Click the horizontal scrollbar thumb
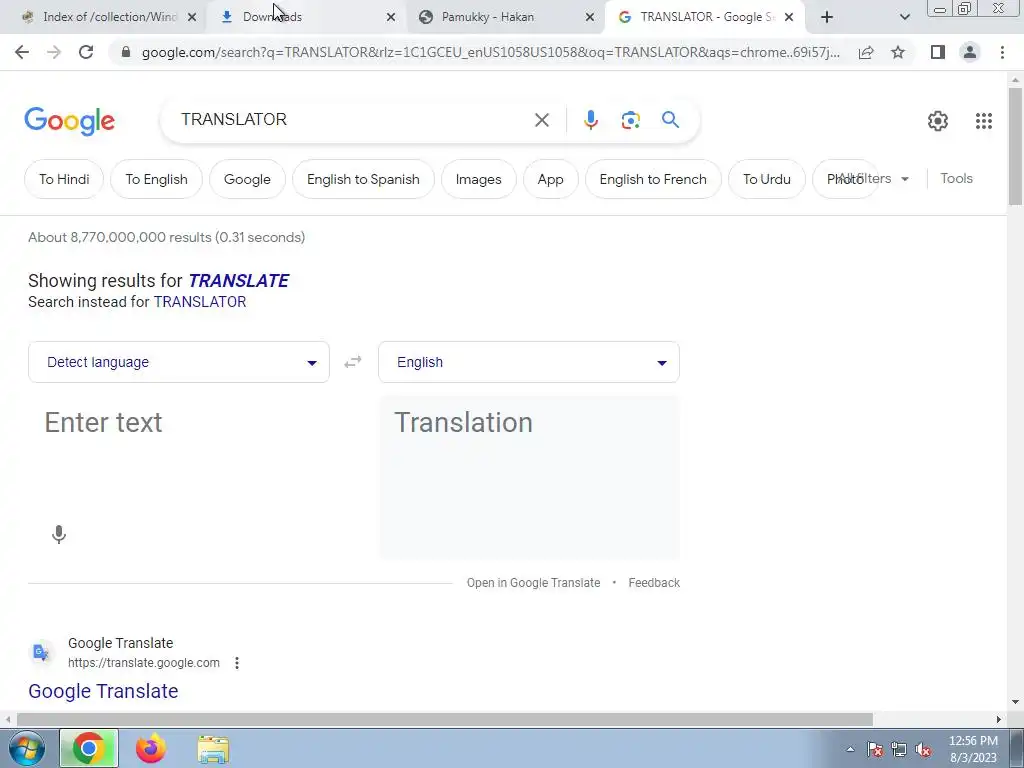The width and height of the screenshot is (1024, 768). [x=445, y=719]
